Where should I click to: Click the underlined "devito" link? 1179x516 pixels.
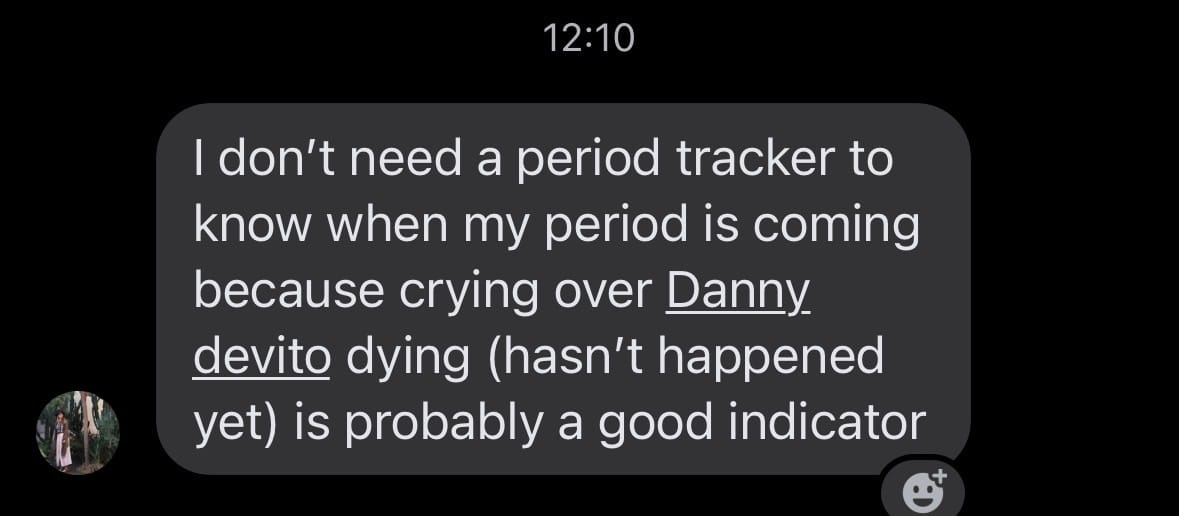pyautogui.click(x=261, y=357)
